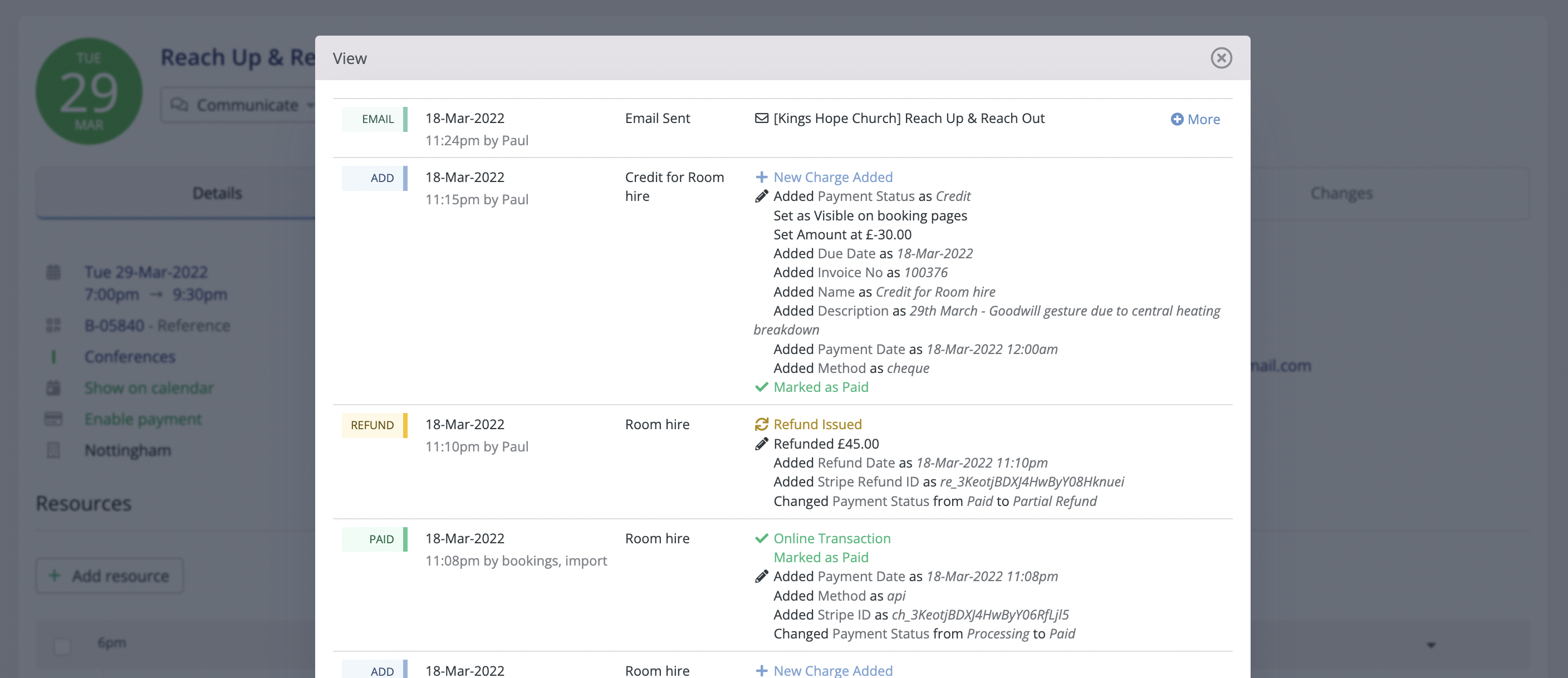Click the refund arrows icon beside Refund Issued
Viewport: 1568px width, 678px height.
tap(761, 424)
